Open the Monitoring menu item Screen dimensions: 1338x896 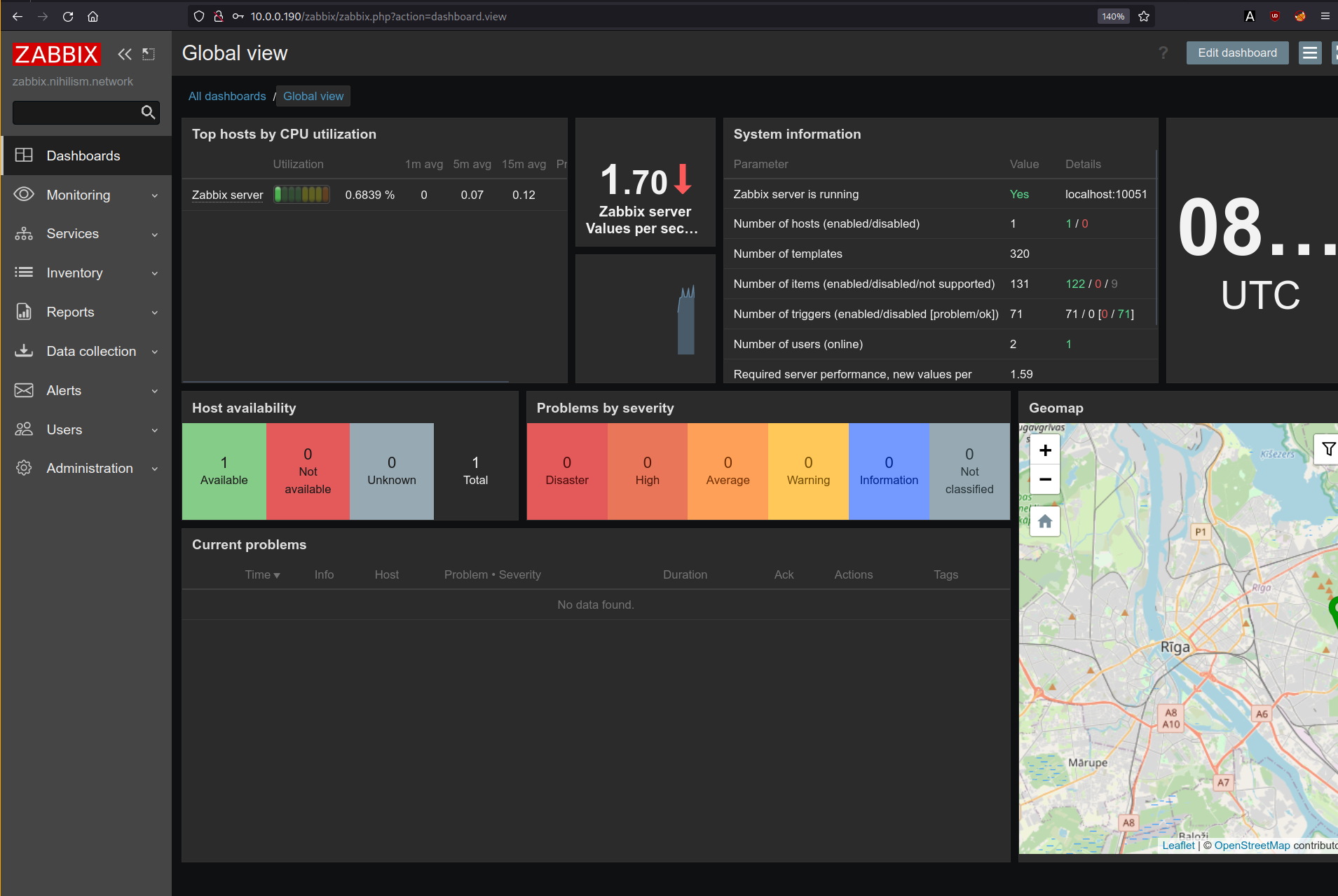coord(86,195)
